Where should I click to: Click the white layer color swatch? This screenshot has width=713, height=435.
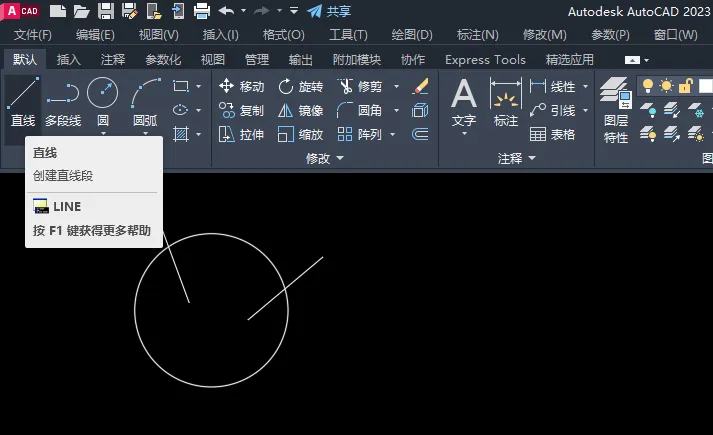click(x=706, y=85)
